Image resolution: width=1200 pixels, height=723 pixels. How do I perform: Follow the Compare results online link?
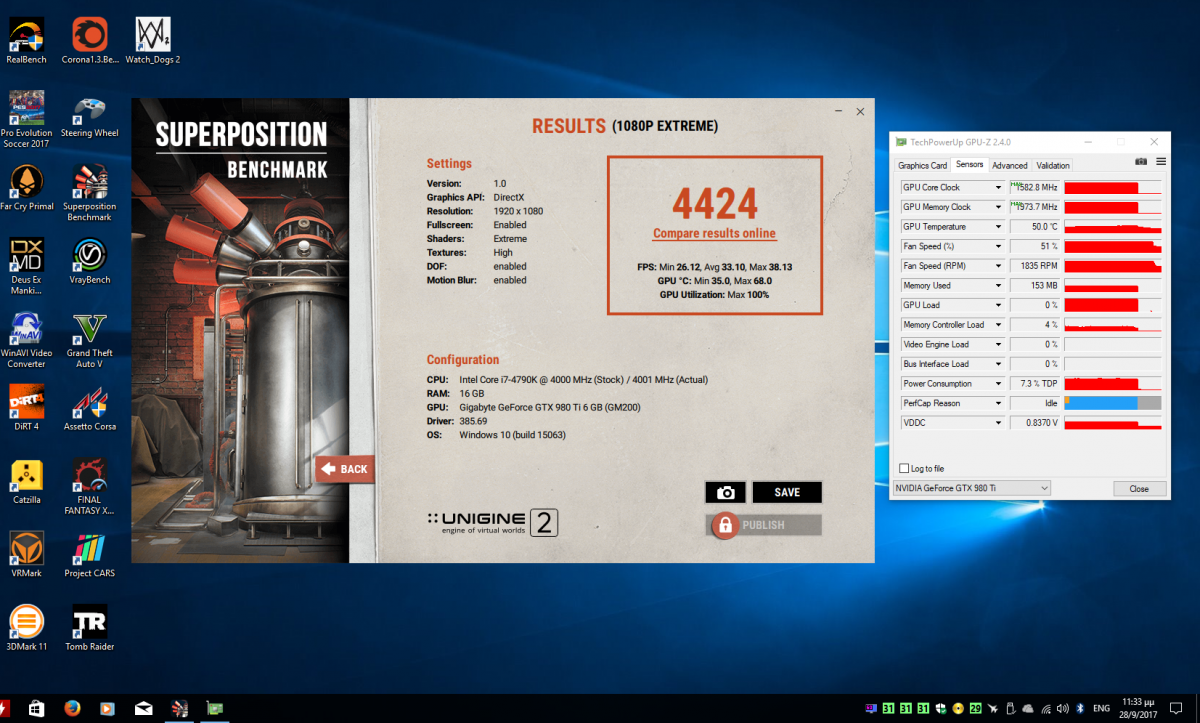[x=714, y=234]
